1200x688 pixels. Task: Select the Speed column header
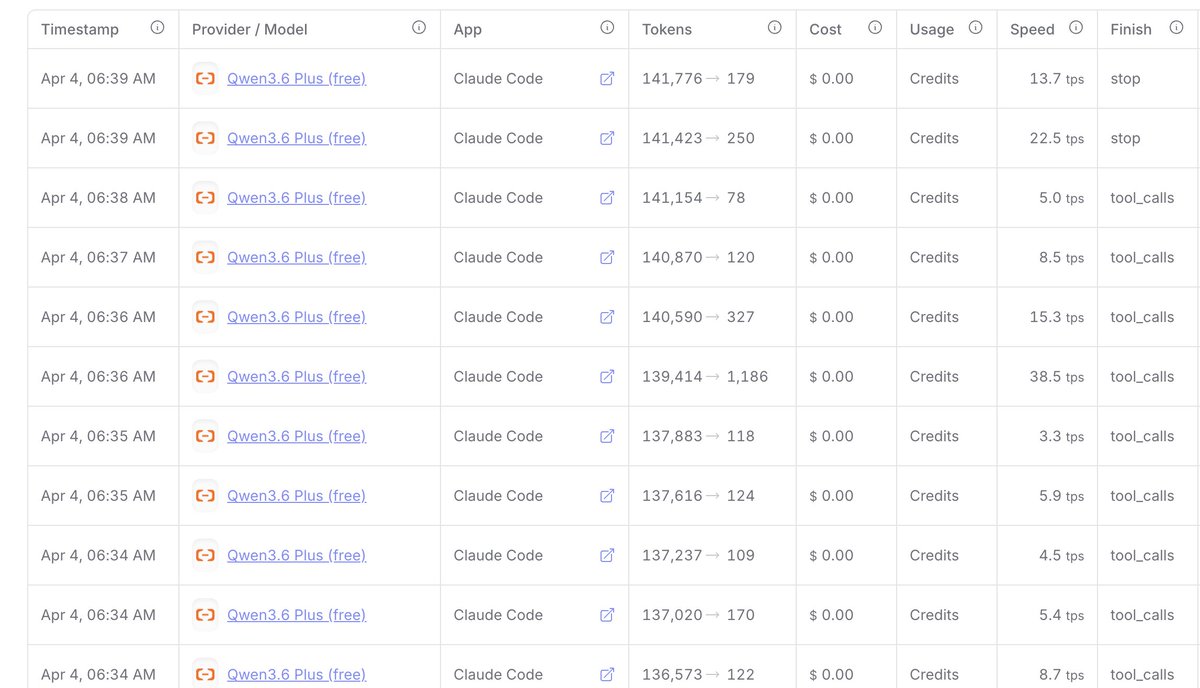tap(1032, 29)
